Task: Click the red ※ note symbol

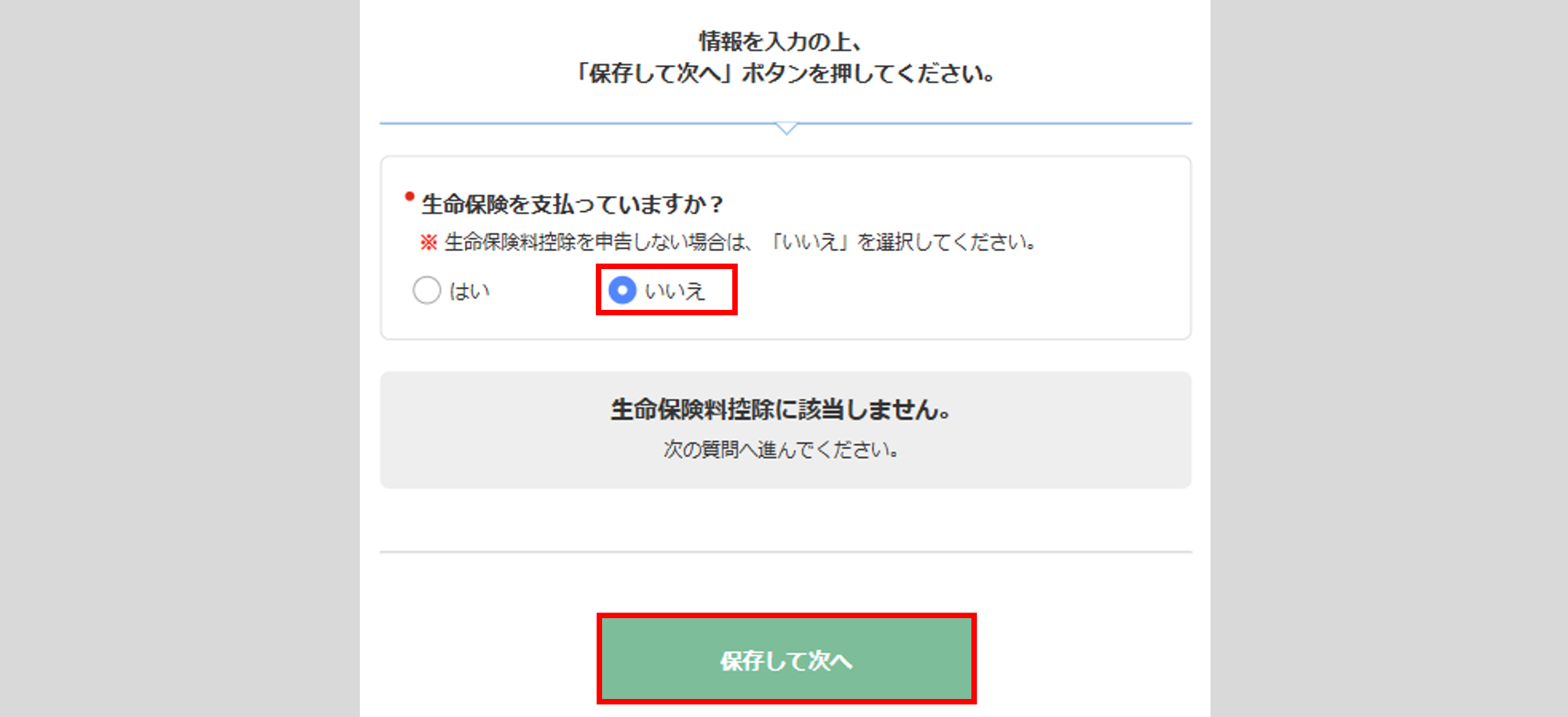Action: [x=428, y=242]
